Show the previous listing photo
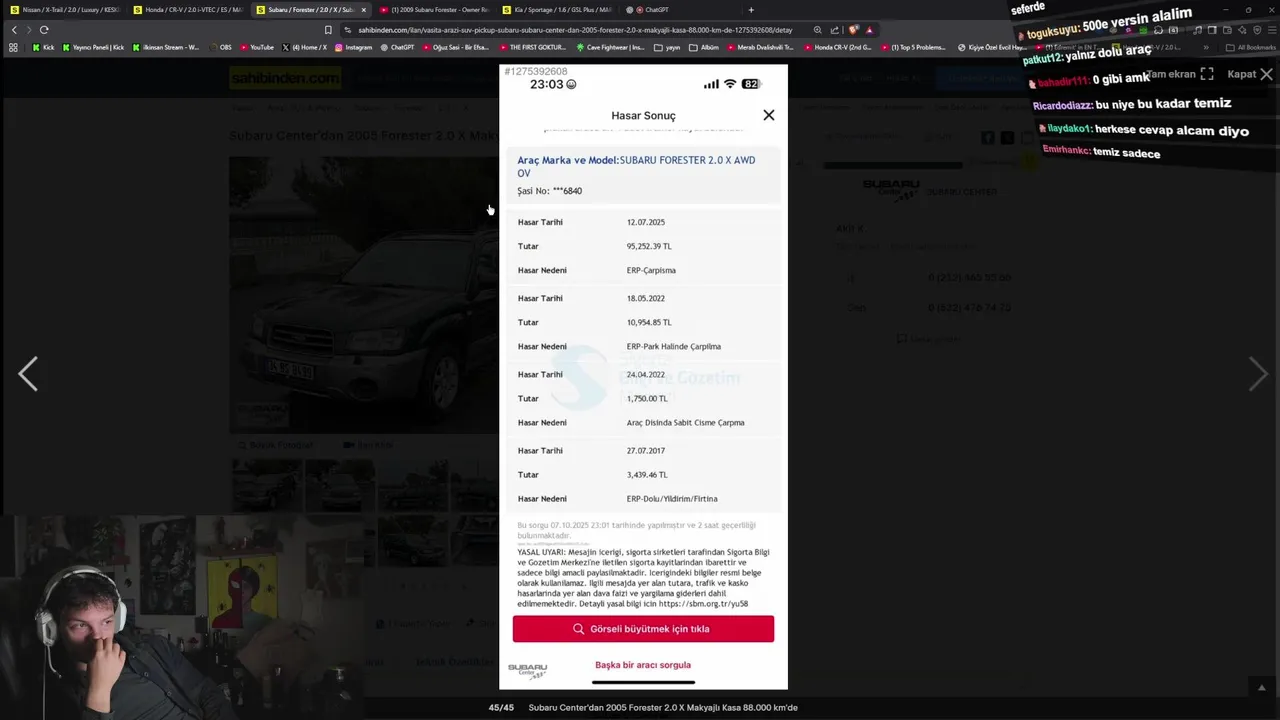Screen dimensions: 1280x720 (x=28, y=374)
